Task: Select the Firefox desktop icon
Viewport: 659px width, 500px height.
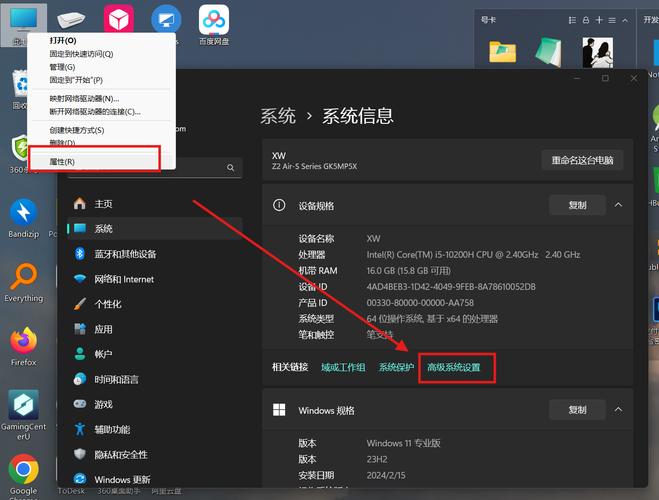Action: click(x=24, y=346)
